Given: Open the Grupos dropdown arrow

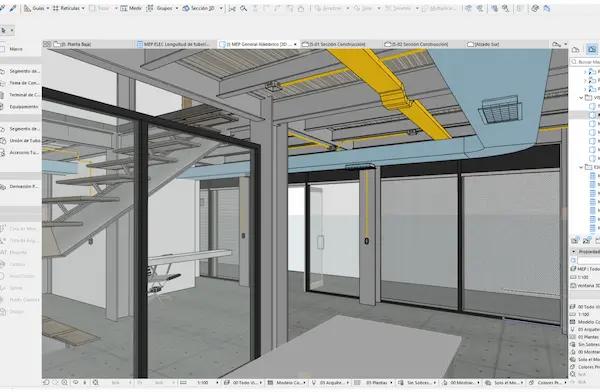Looking at the screenshot, I should click(x=177, y=8).
